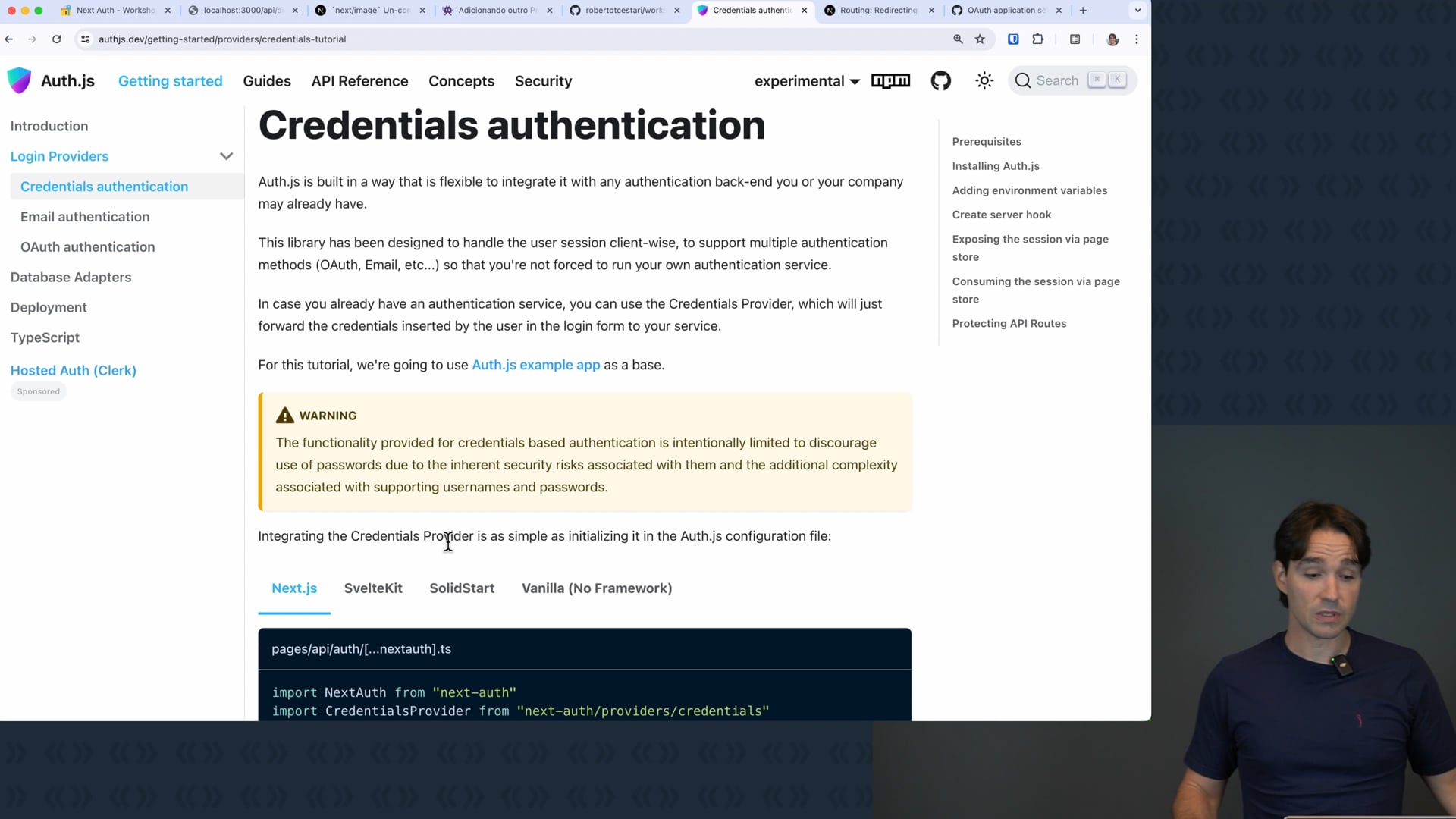Image resolution: width=1456 pixels, height=819 pixels.
Task: Select the Vanilla (No Framework) tab
Action: (597, 588)
